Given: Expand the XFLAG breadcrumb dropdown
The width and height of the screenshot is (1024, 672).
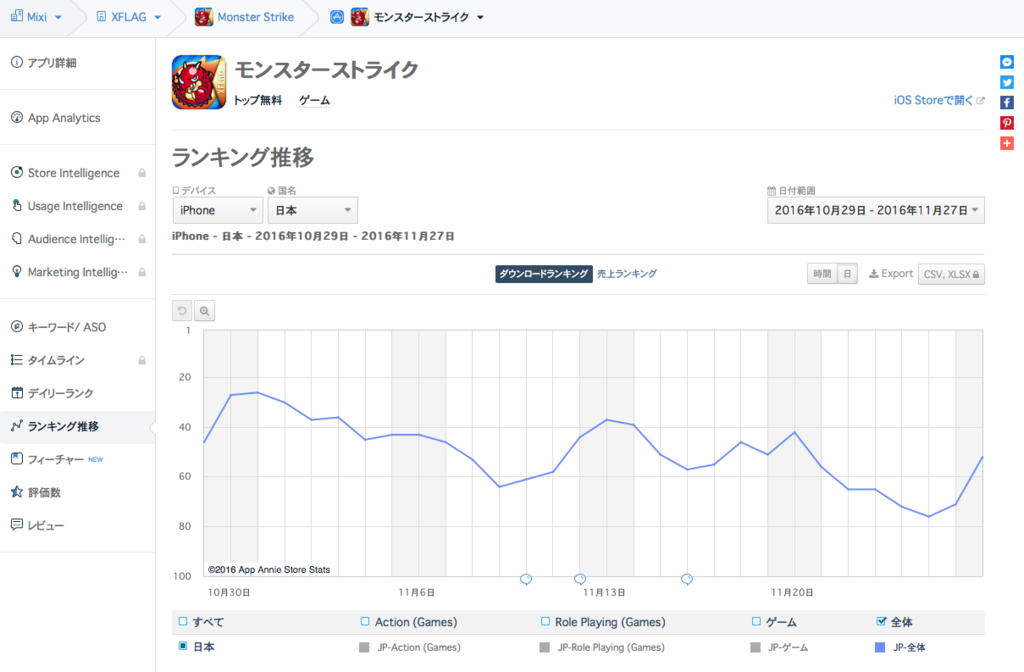Looking at the screenshot, I should tap(157, 18).
